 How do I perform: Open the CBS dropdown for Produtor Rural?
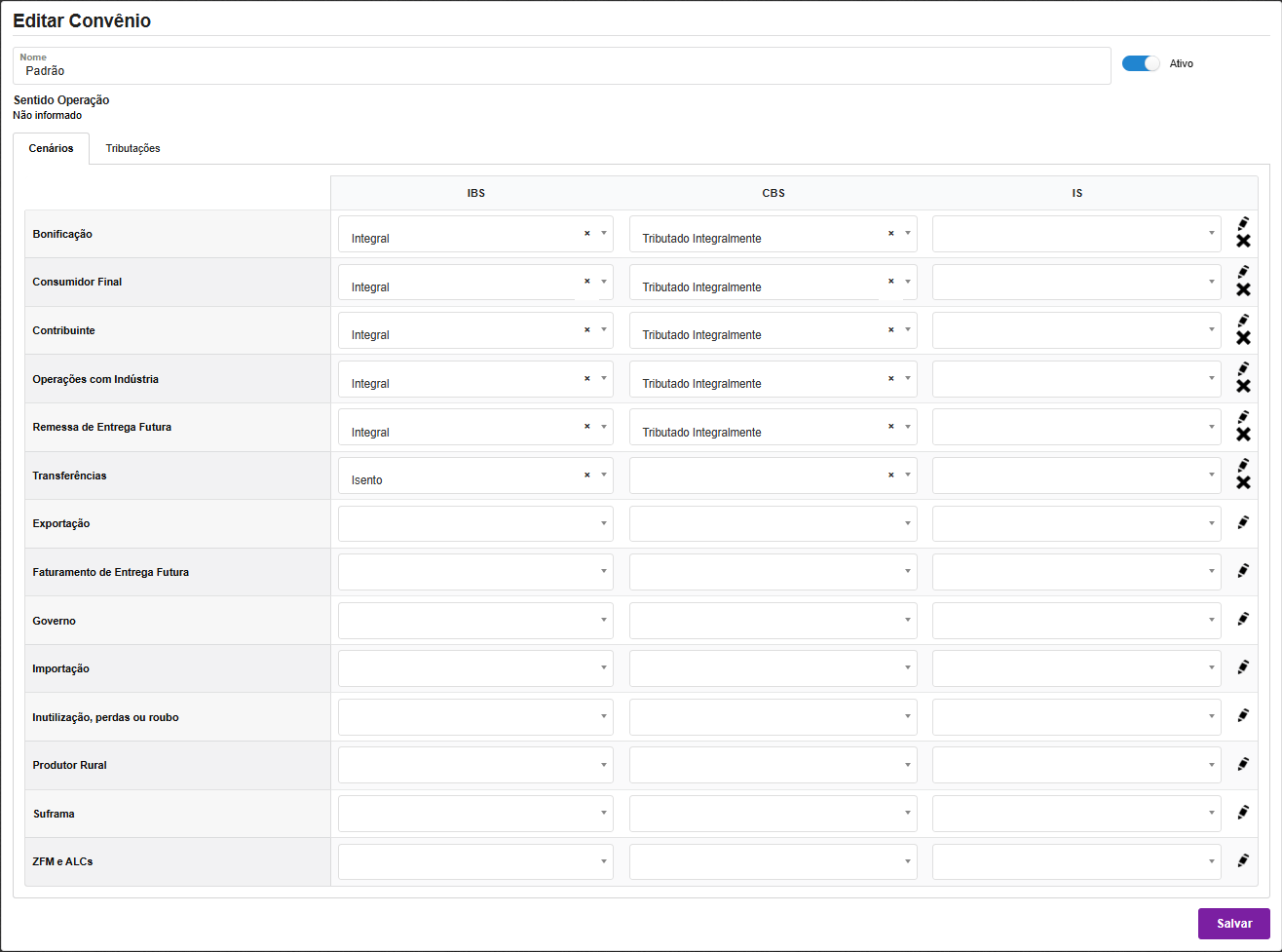[x=773, y=765]
